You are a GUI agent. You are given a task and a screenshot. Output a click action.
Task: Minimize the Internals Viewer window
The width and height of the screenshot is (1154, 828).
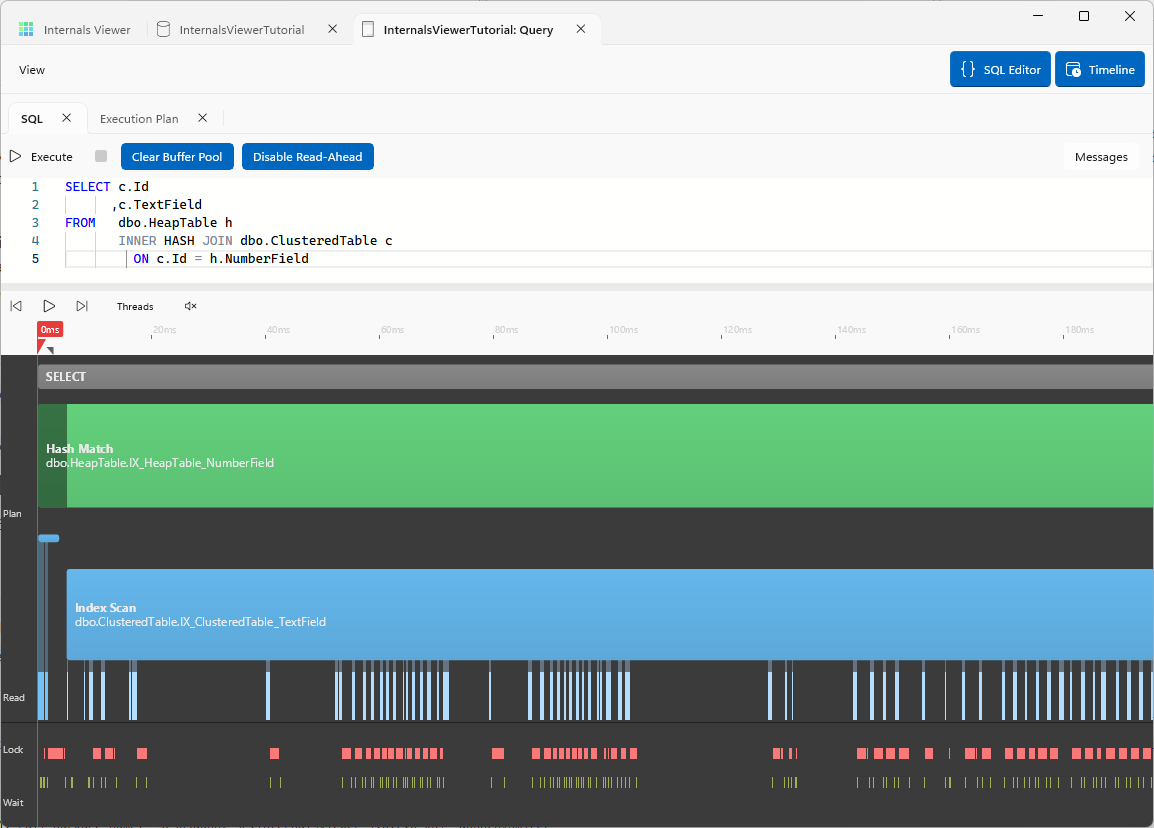(x=1038, y=15)
